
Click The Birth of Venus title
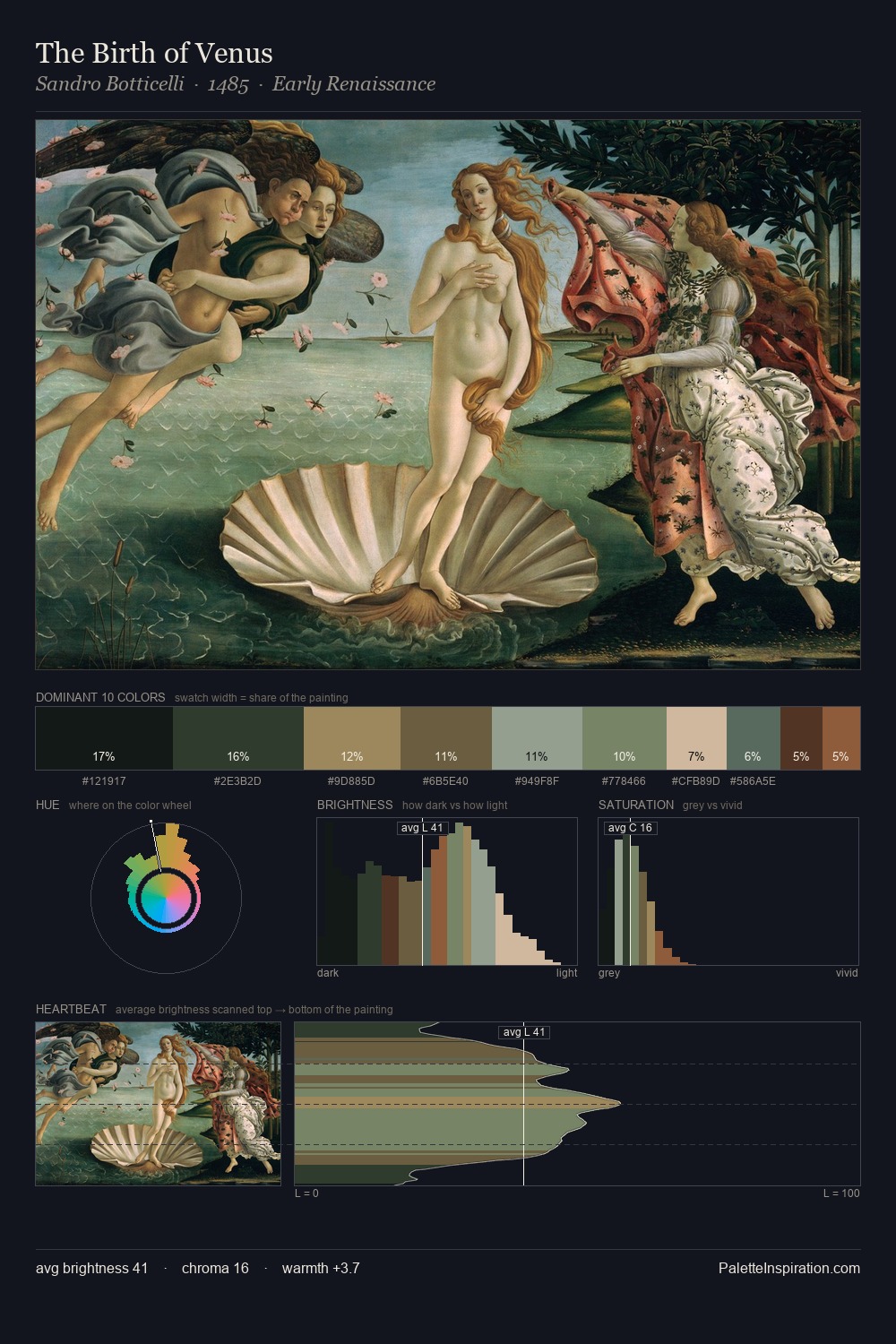pos(154,53)
